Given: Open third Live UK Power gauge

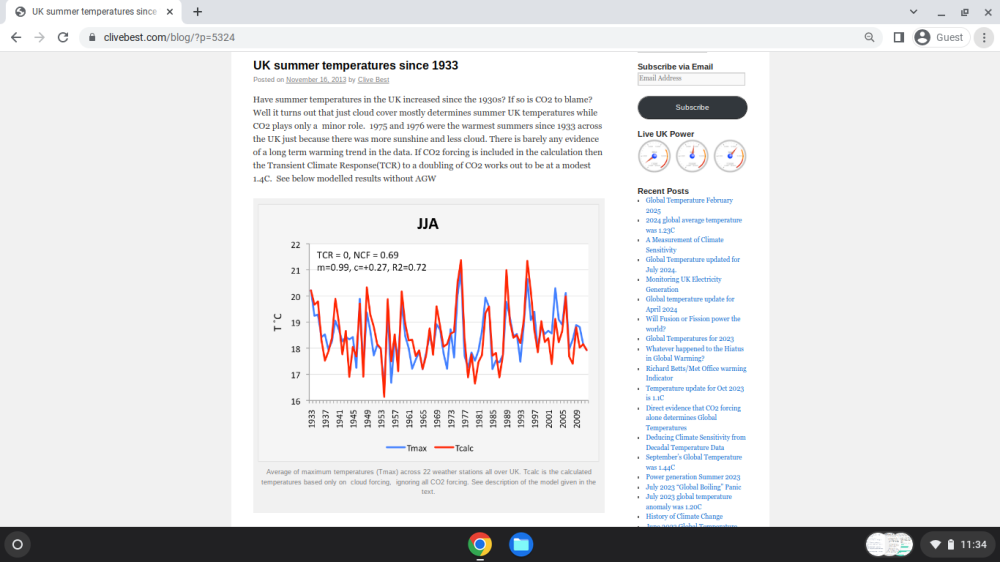Looking at the screenshot, I should pyautogui.click(x=730, y=156).
